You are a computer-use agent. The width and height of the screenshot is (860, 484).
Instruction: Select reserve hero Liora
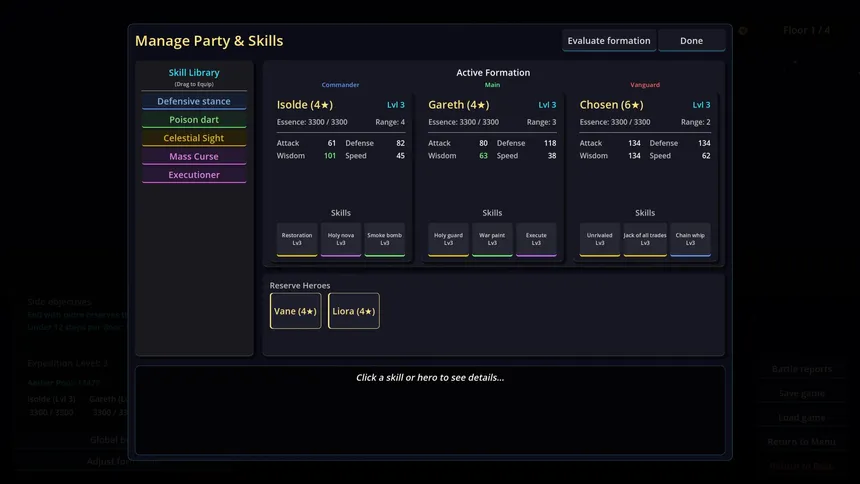354,311
